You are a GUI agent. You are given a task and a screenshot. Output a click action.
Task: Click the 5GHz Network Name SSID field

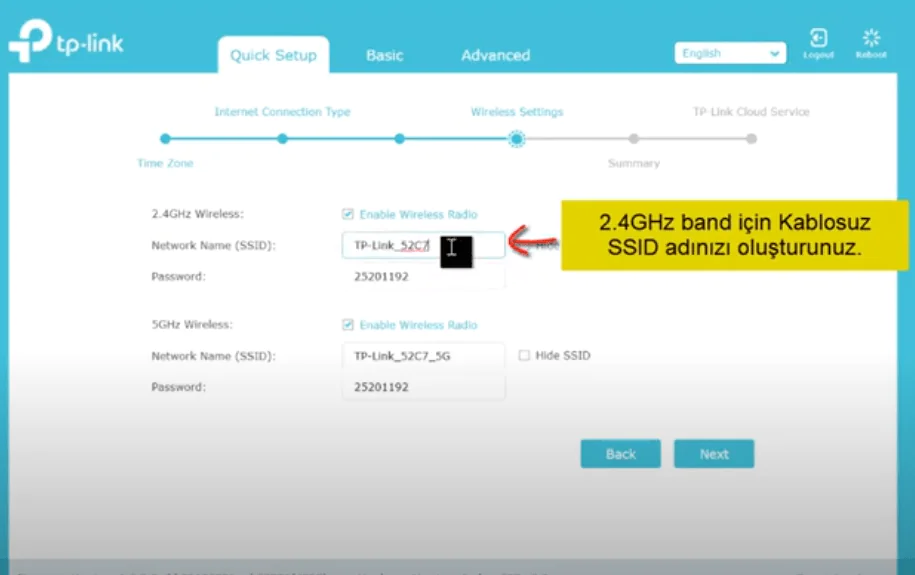(x=423, y=356)
